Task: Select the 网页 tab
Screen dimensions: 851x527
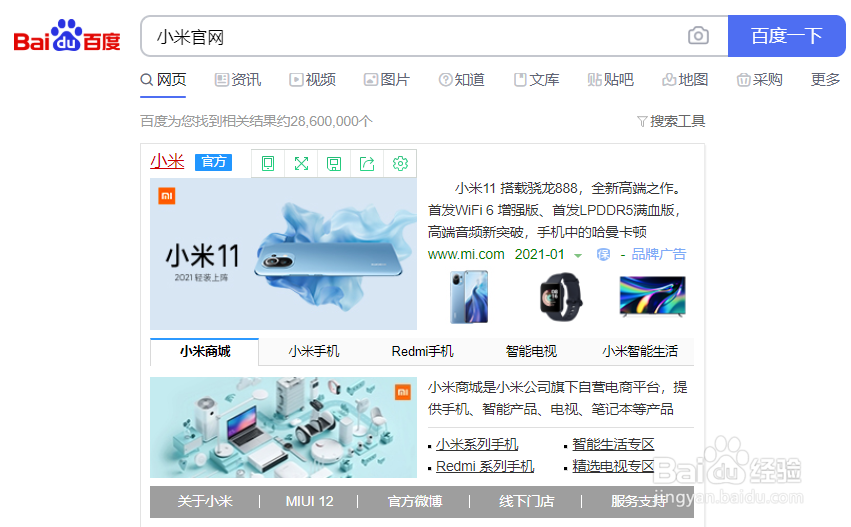Action: [x=163, y=80]
